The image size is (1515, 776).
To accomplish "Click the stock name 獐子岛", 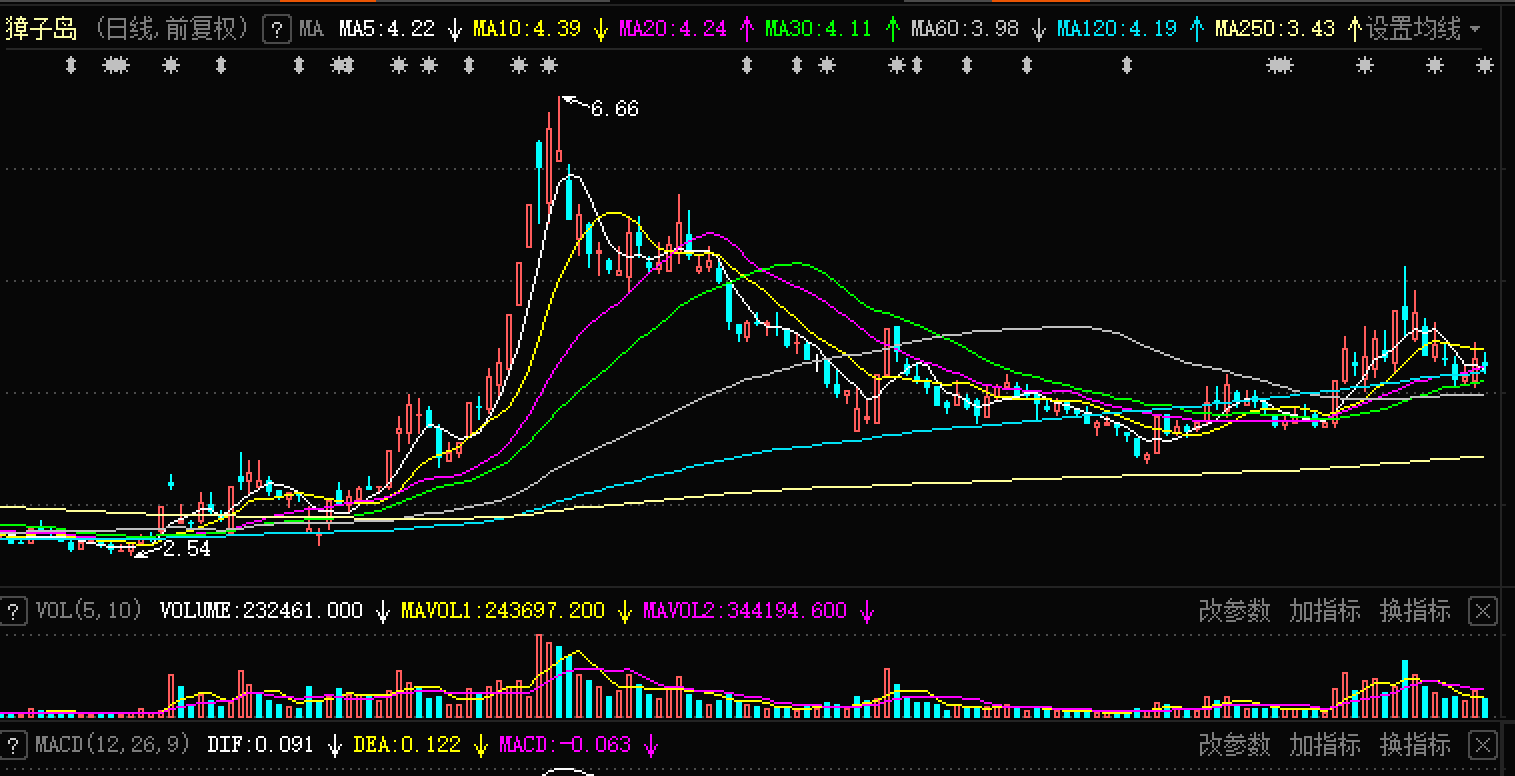I will [41, 29].
